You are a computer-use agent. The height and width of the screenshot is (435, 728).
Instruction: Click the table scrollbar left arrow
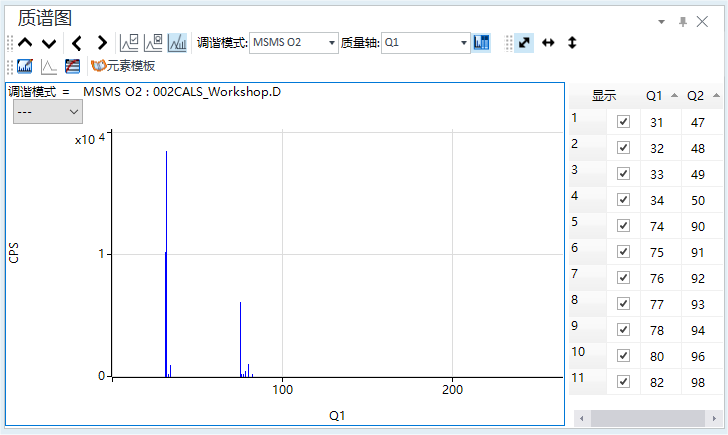(582, 418)
